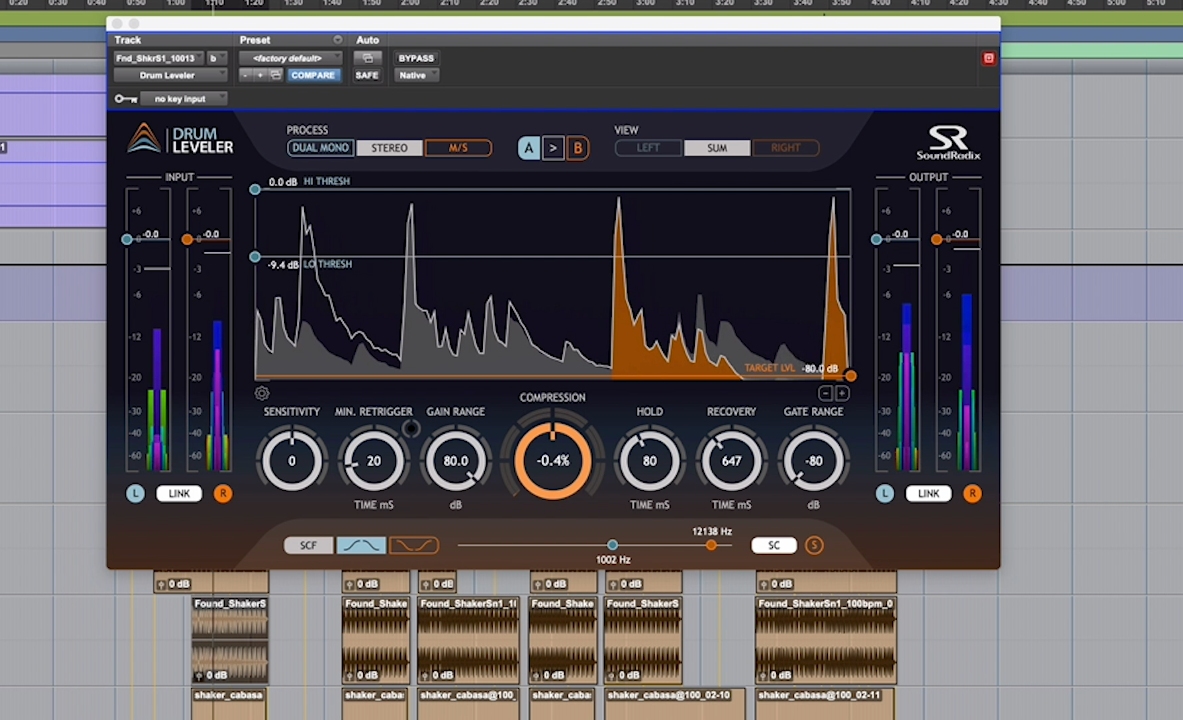The height and width of the screenshot is (720, 1183).
Task: Open the Preset menu arrow
Action: [337, 40]
